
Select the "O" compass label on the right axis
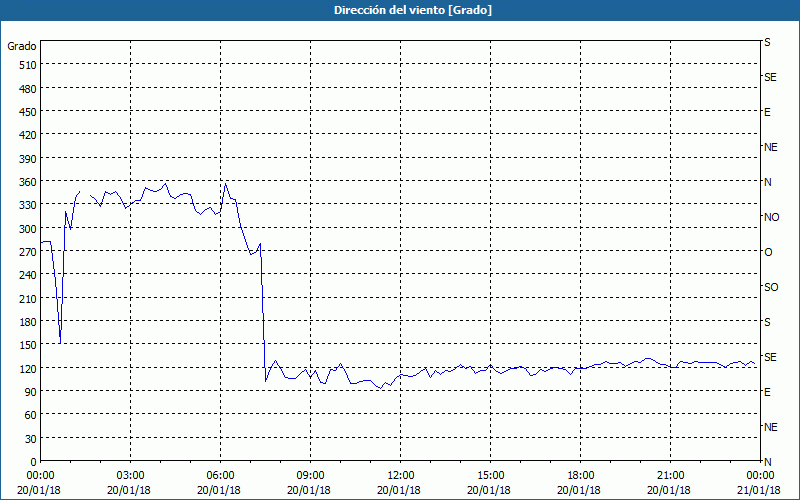pyautogui.click(x=768, y=252)
